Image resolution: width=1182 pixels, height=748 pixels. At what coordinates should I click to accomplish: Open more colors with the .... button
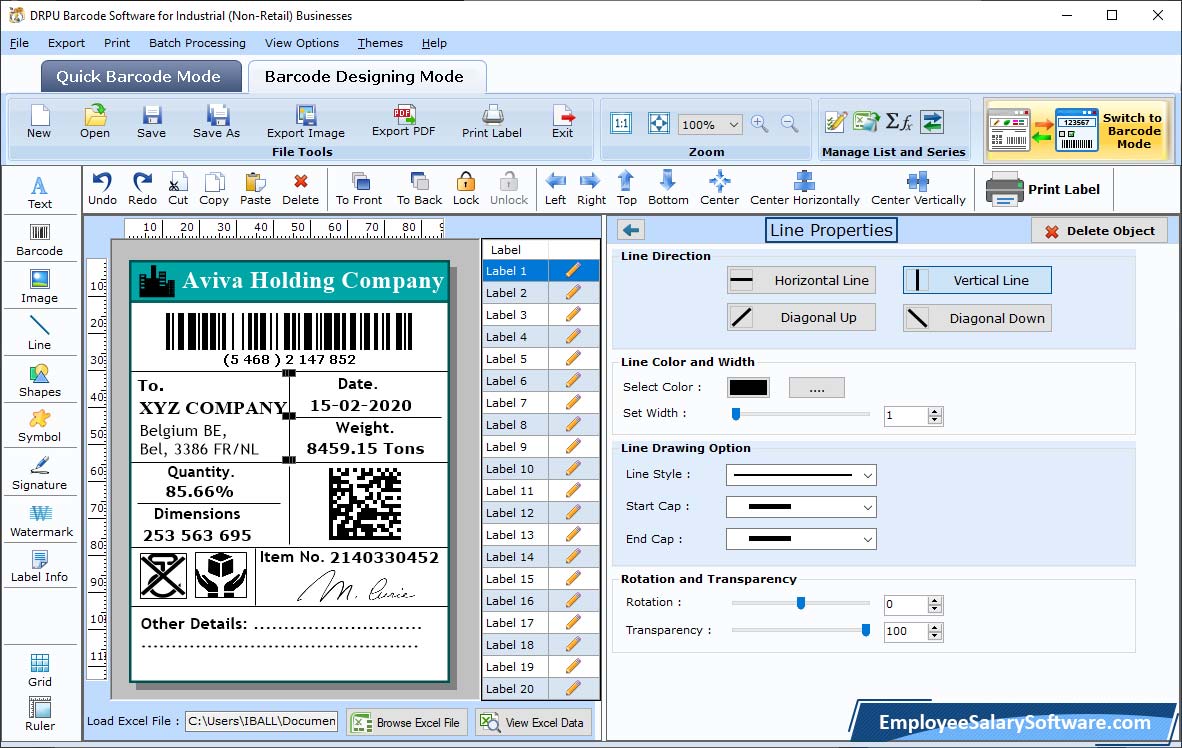(816, 388)
